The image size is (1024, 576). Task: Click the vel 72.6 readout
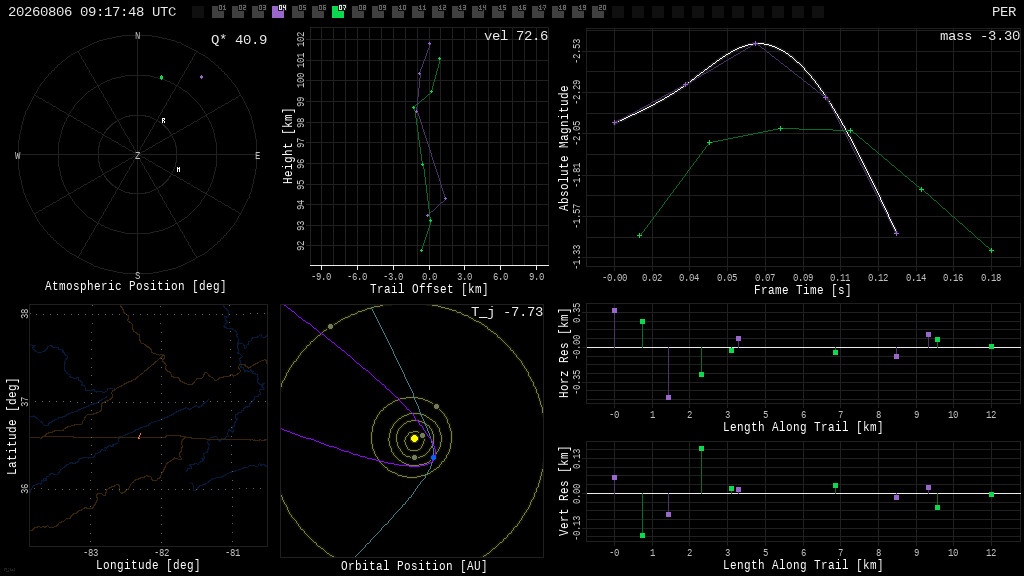click(x=516, y=36)
